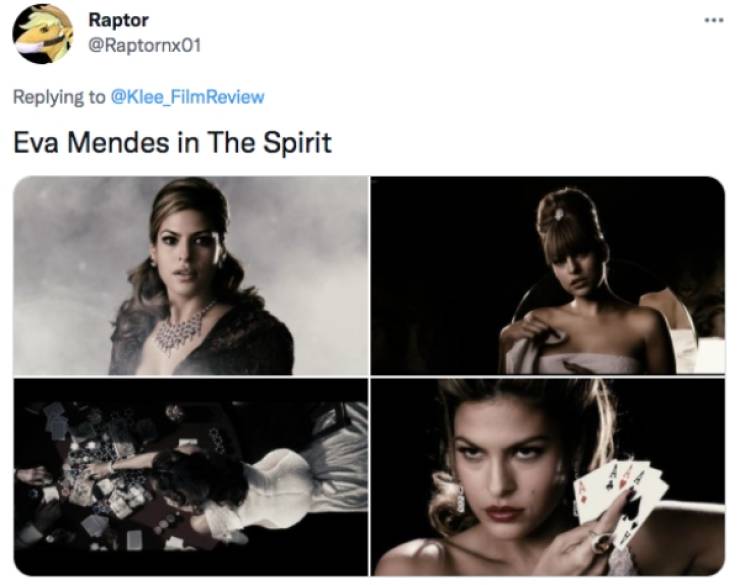Image resolution: width=740 pixels, height=585 pixels.
Task: Open the display name Raptor
Action: (118, 20)
